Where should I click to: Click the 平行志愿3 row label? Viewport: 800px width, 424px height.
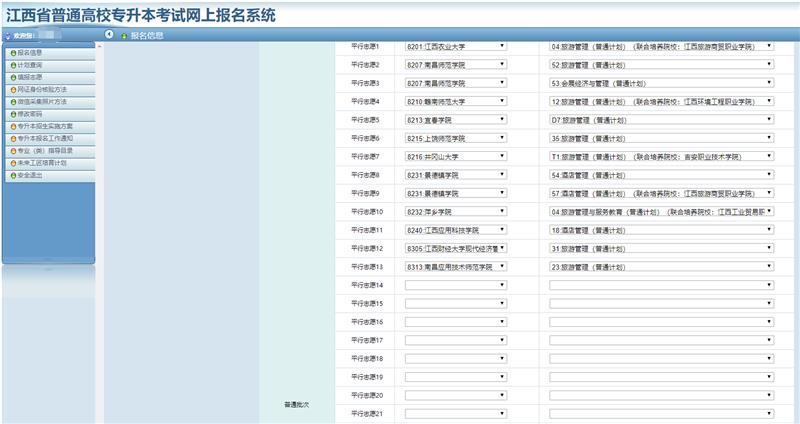coord(365,83)
